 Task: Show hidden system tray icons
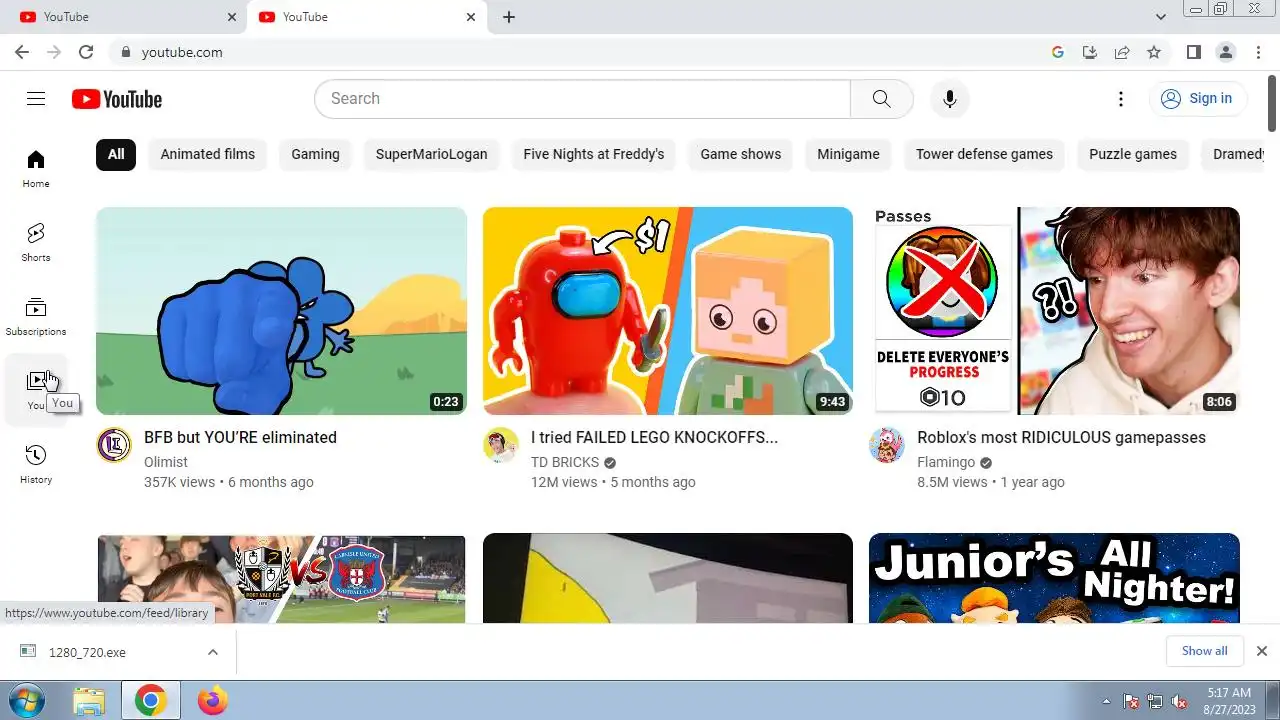1105,701
